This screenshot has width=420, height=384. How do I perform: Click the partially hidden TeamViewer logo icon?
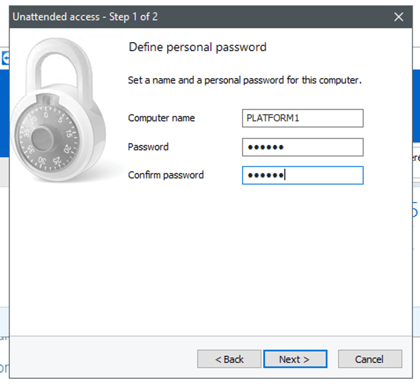(5, 59)
